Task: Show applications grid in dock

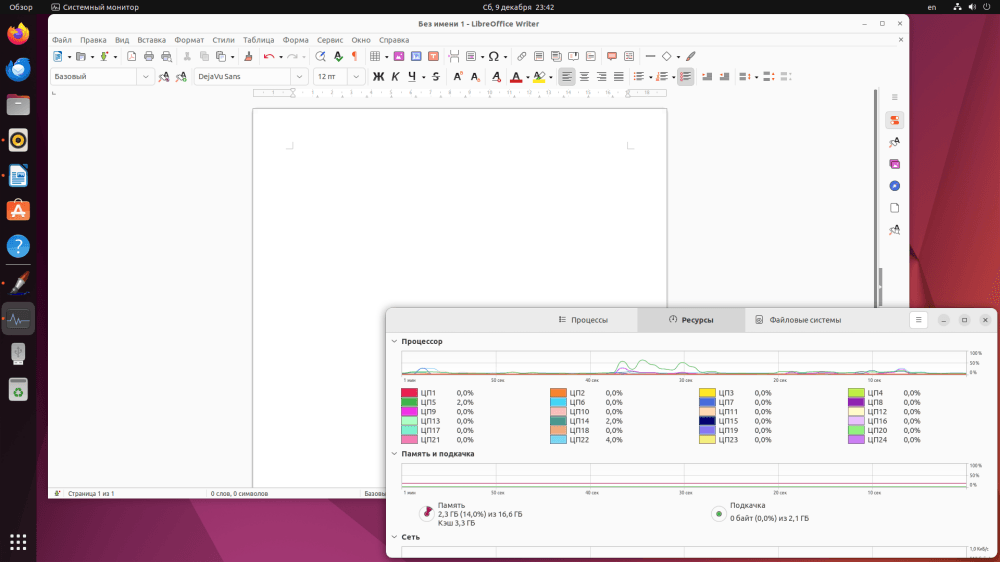Action: pos(18,542)
